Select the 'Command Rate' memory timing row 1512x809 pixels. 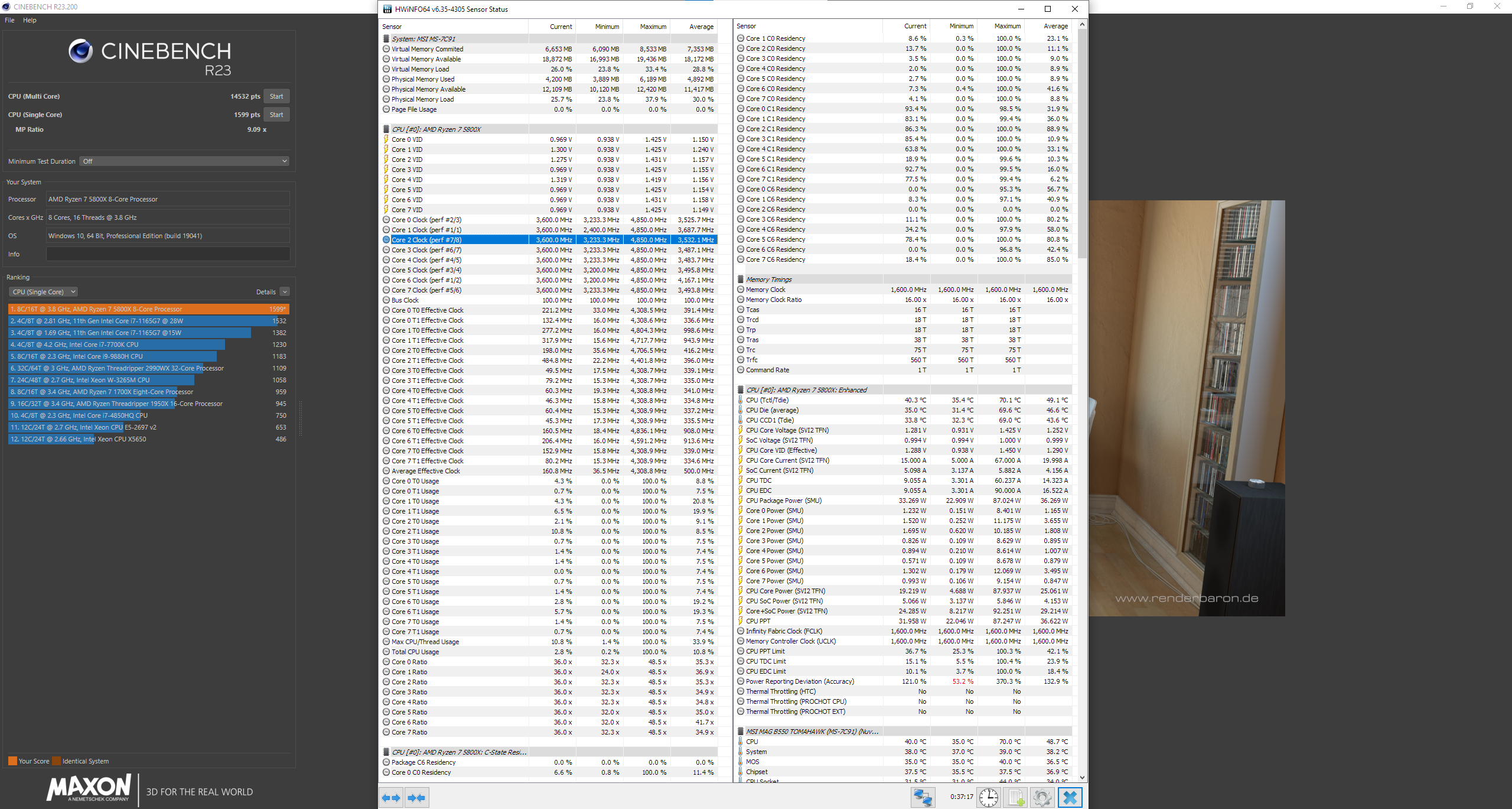pos(904,370)
